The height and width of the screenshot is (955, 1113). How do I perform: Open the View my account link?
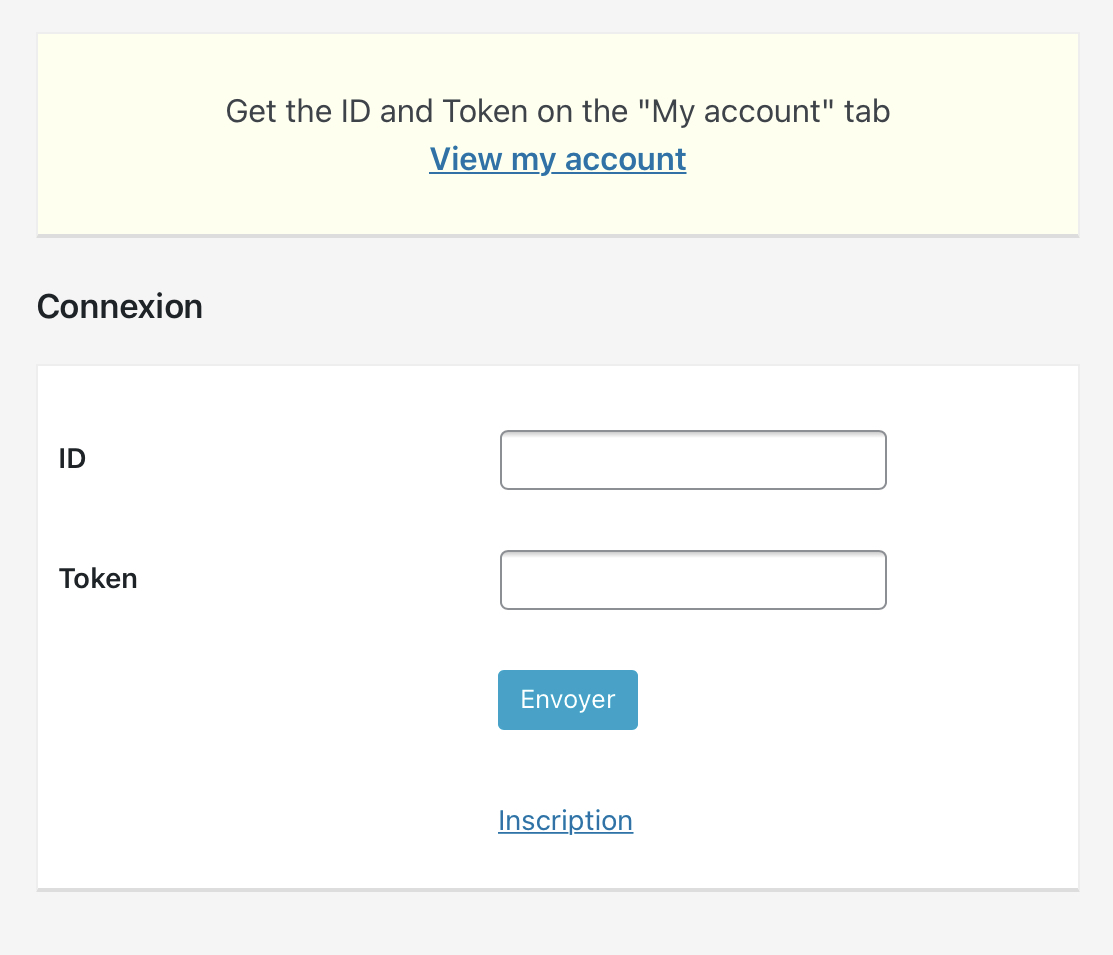pos(557,159)
